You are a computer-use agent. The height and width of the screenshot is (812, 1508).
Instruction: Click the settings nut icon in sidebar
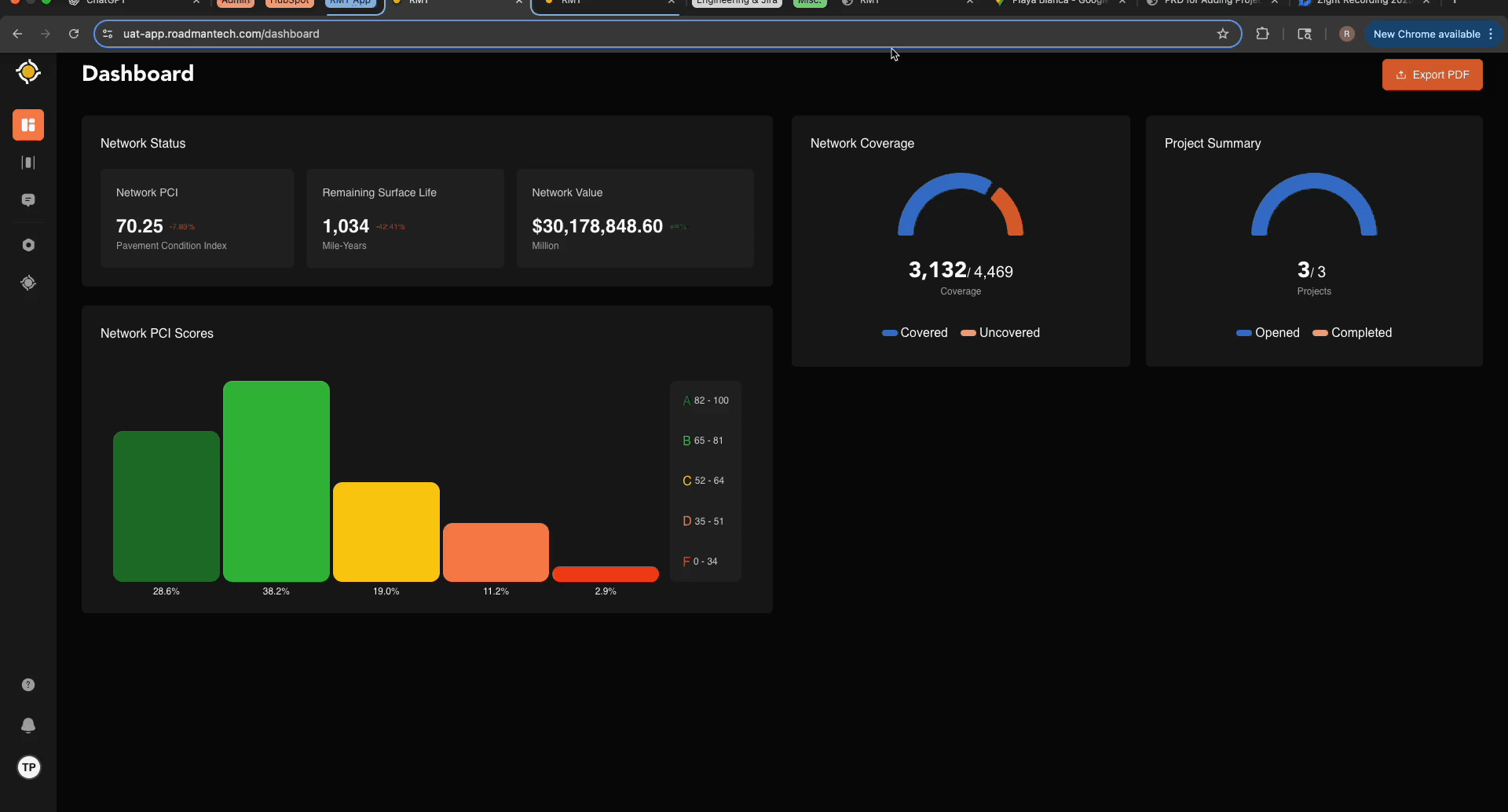pyautogui.click(x=28, y=244)
